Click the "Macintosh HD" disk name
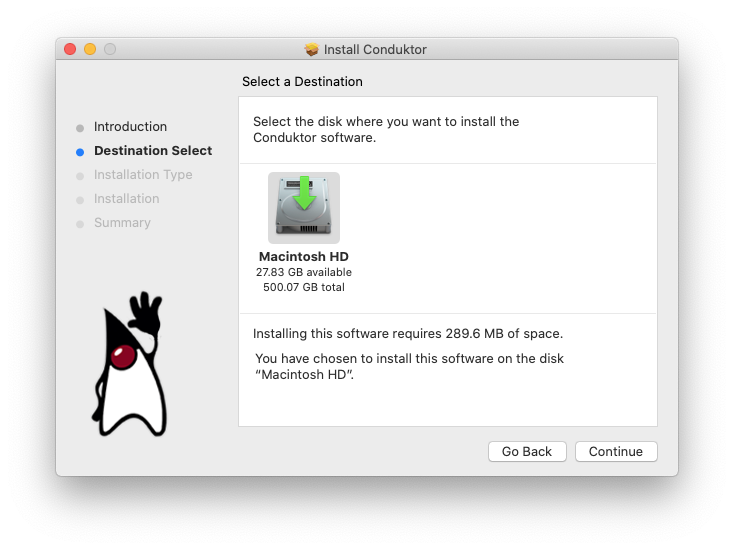 304,257
